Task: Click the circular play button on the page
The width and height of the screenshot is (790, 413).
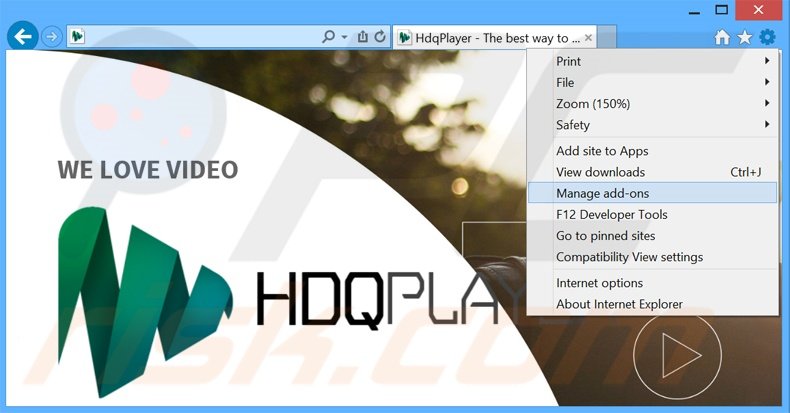Action: [677, 356]
